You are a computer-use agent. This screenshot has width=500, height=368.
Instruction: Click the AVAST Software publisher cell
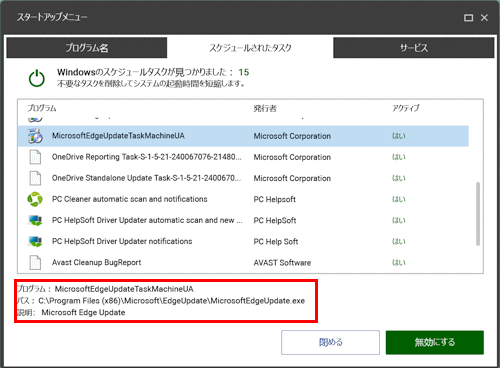point(282,263)
